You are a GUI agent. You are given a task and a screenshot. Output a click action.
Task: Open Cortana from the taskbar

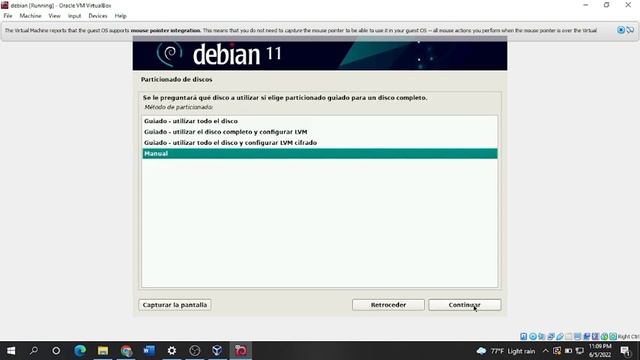click(56, 351)
